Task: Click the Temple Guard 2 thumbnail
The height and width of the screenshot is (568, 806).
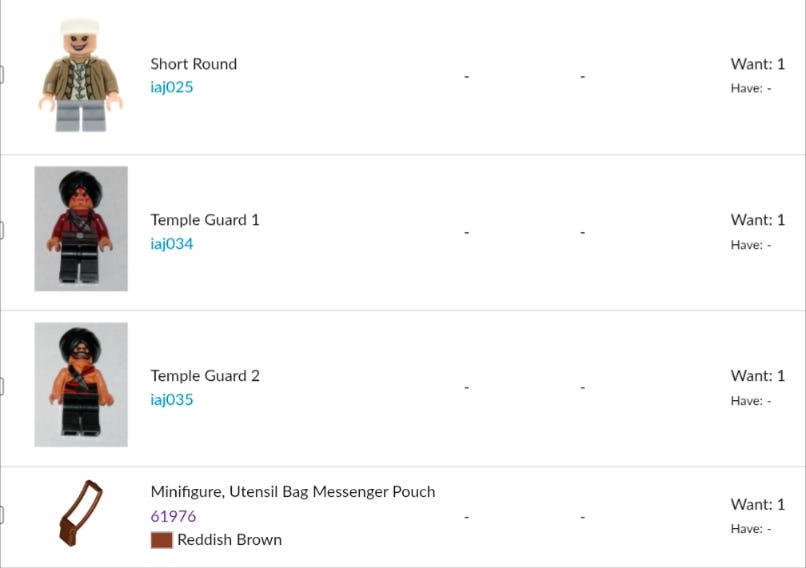Action: click(x=81, y=385)
